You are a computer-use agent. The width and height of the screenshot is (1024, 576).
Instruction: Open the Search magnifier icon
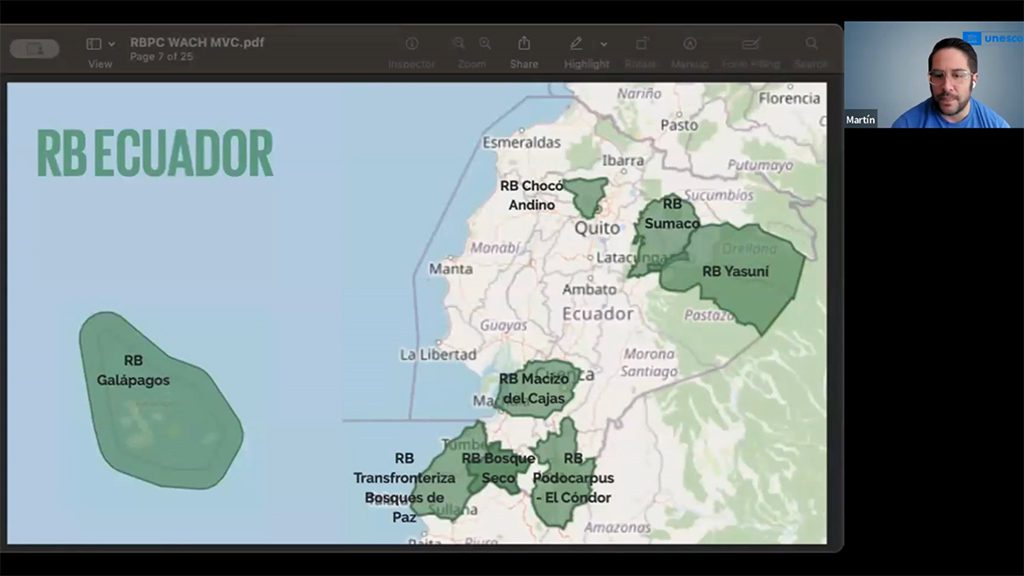tap(811, 44)
